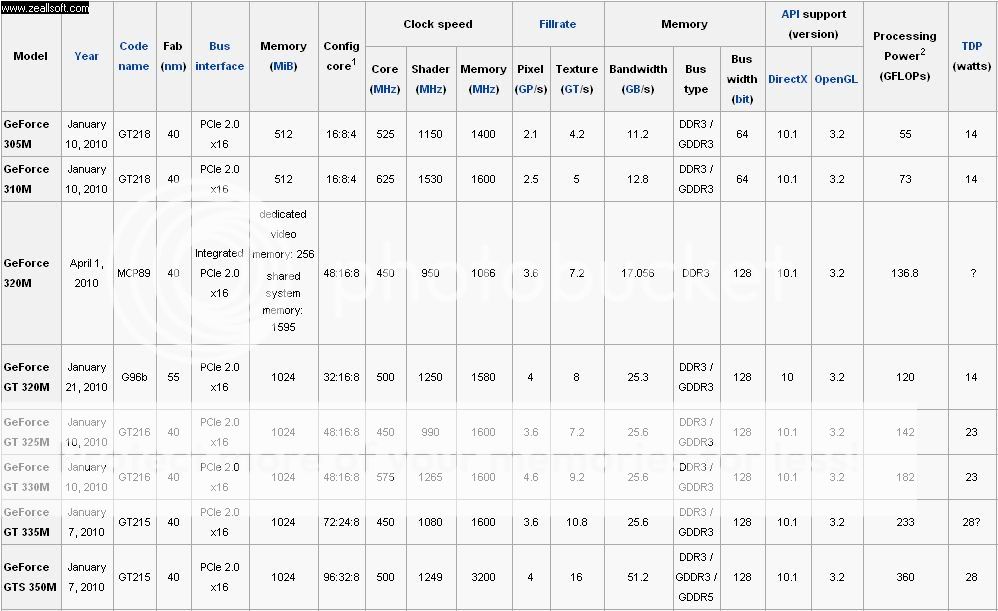The image size is (998, 611).
Task: Select the GeForce 305M model cell
Action: pos(26,134)
